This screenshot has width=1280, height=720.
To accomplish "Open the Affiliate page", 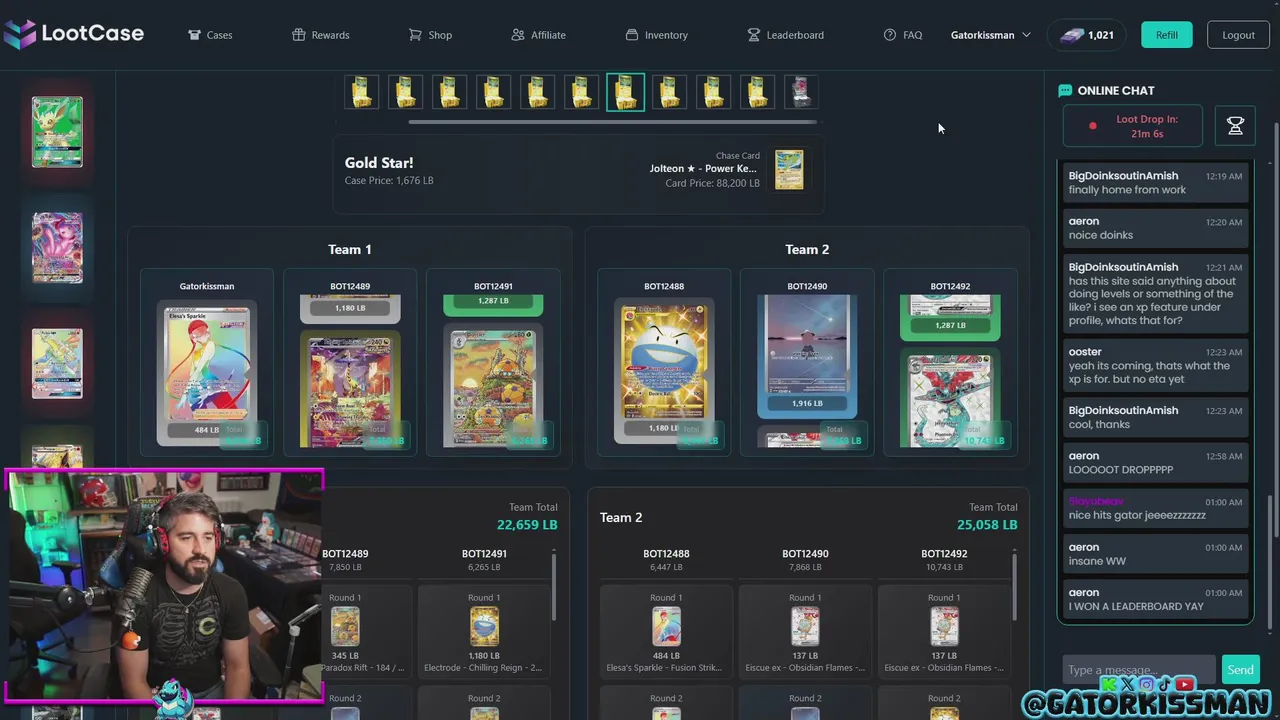I will point(538,35).
